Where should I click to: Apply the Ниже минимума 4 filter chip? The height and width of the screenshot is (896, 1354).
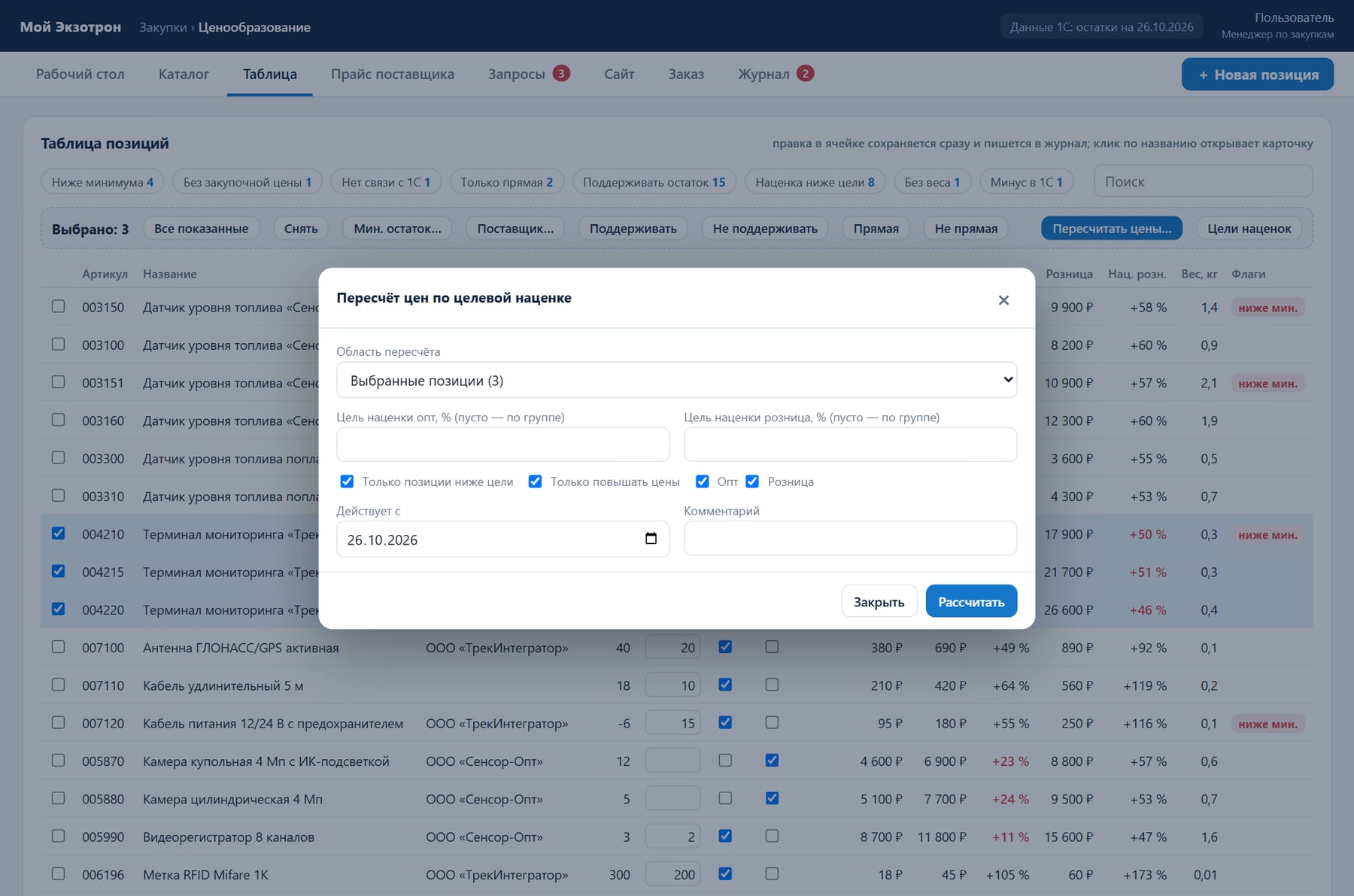tap(102, 182)
